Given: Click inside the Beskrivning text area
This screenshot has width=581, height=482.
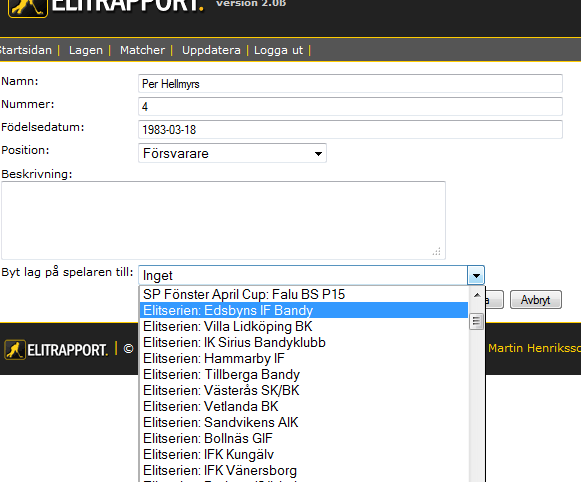Looking at the screenshot, I should click(x=223, y=220).
